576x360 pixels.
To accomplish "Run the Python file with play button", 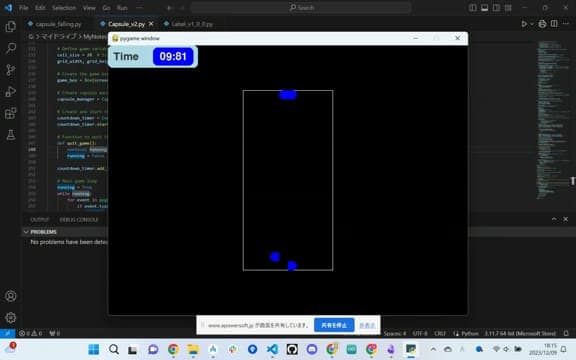I will click(x=524, y=24).
